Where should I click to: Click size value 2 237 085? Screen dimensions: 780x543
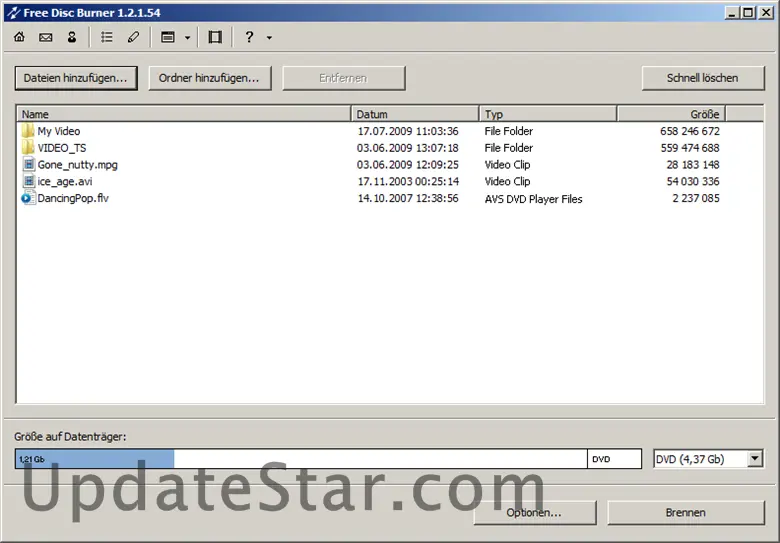(x=696, y=198)
